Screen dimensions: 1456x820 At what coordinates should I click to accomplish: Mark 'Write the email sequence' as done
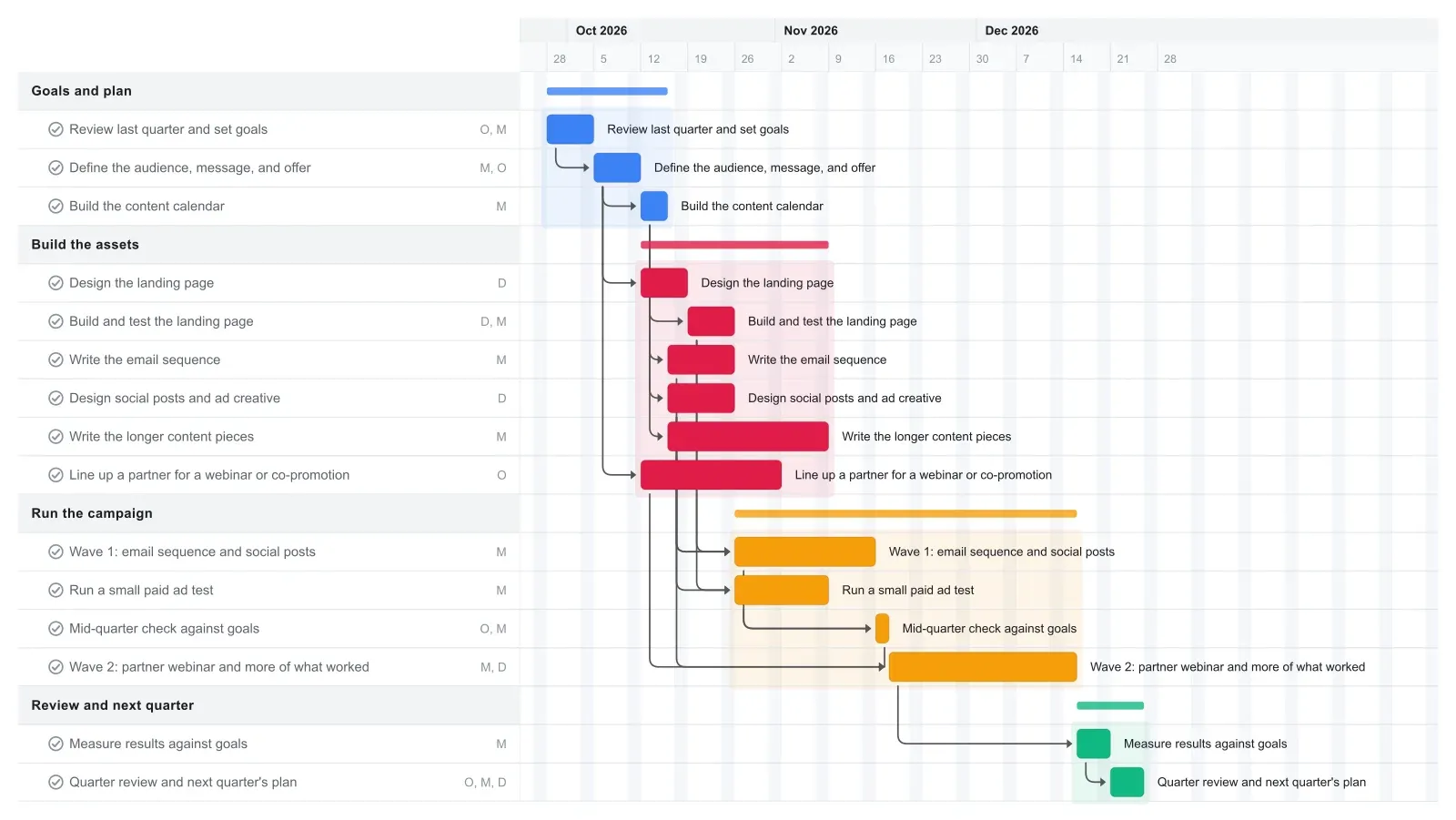point(56,359)
